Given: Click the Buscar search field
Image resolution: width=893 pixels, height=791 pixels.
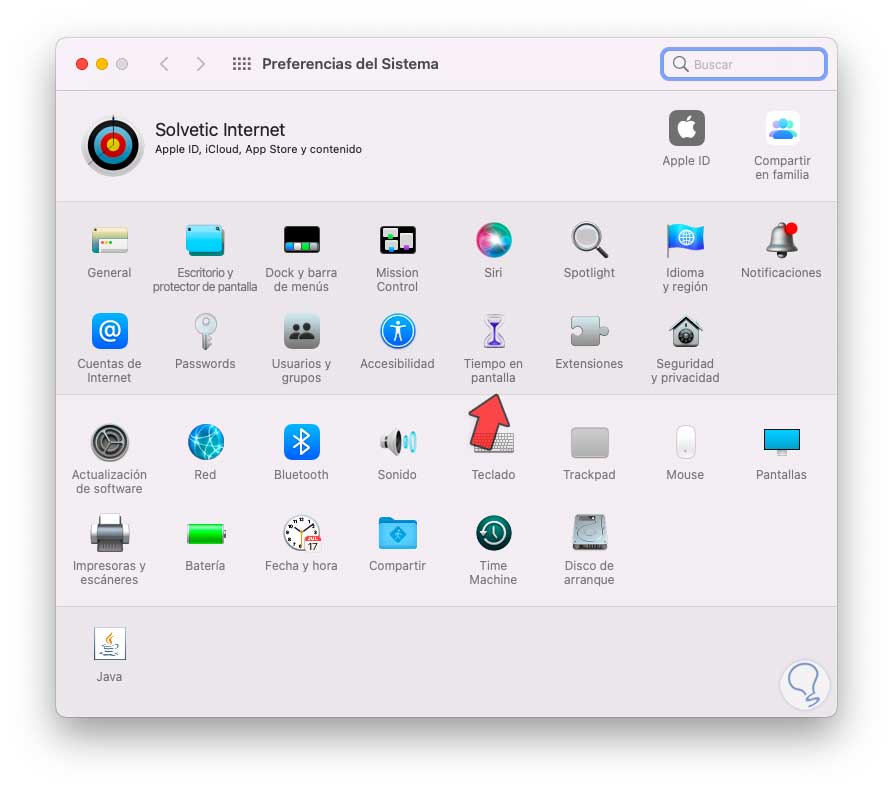Looking at the screenshot, I should pos(744,64).
